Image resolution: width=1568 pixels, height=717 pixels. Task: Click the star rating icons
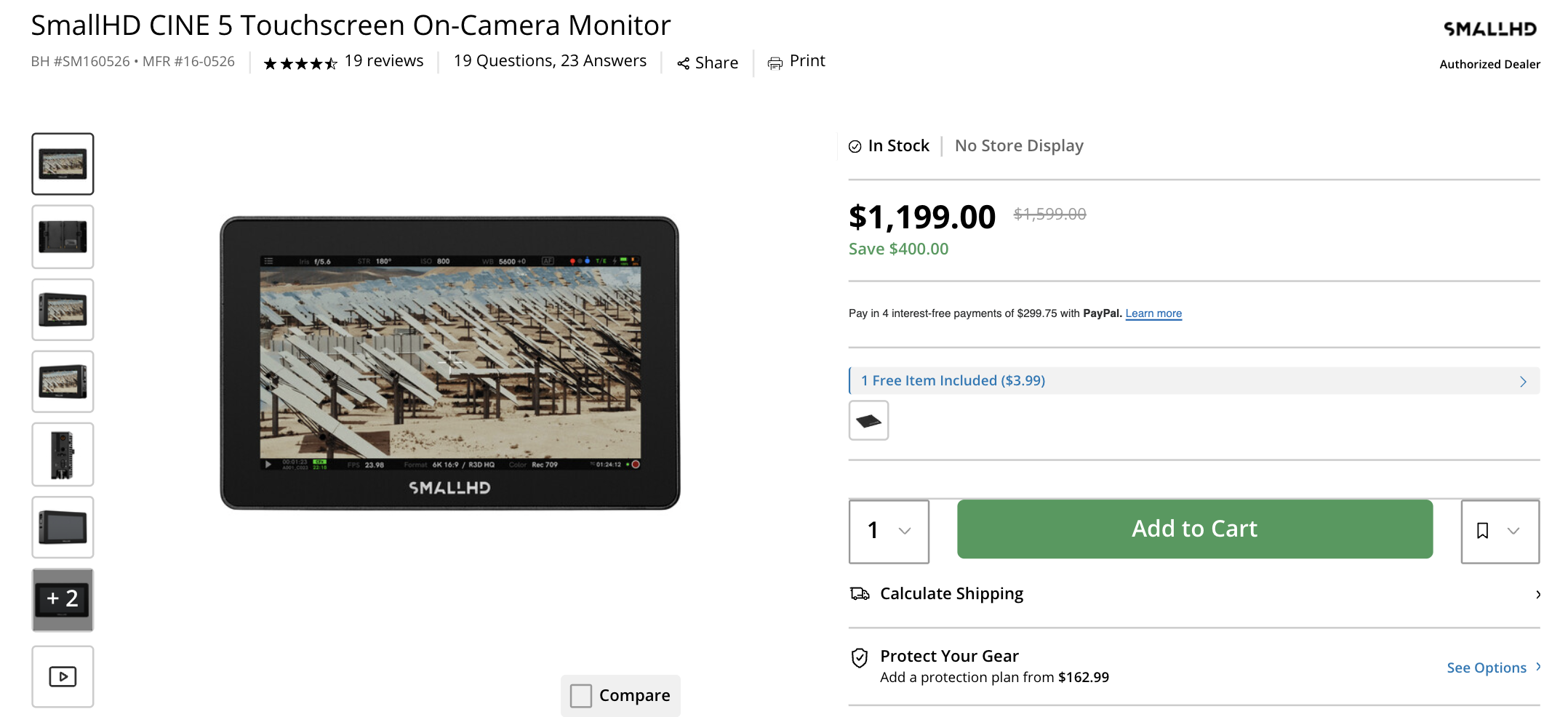click(300, 64)
